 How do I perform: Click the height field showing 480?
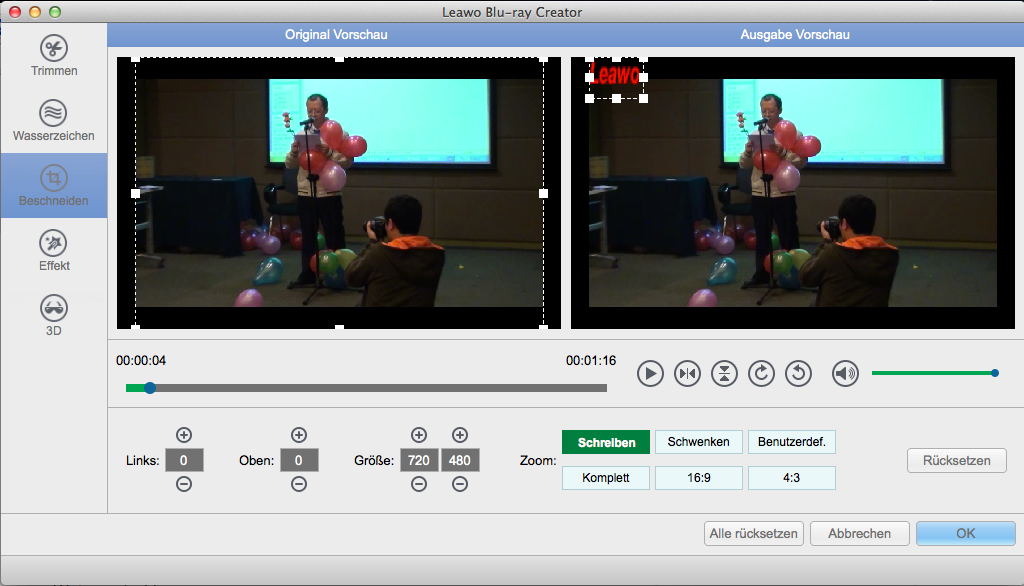[x=460, y=460]
